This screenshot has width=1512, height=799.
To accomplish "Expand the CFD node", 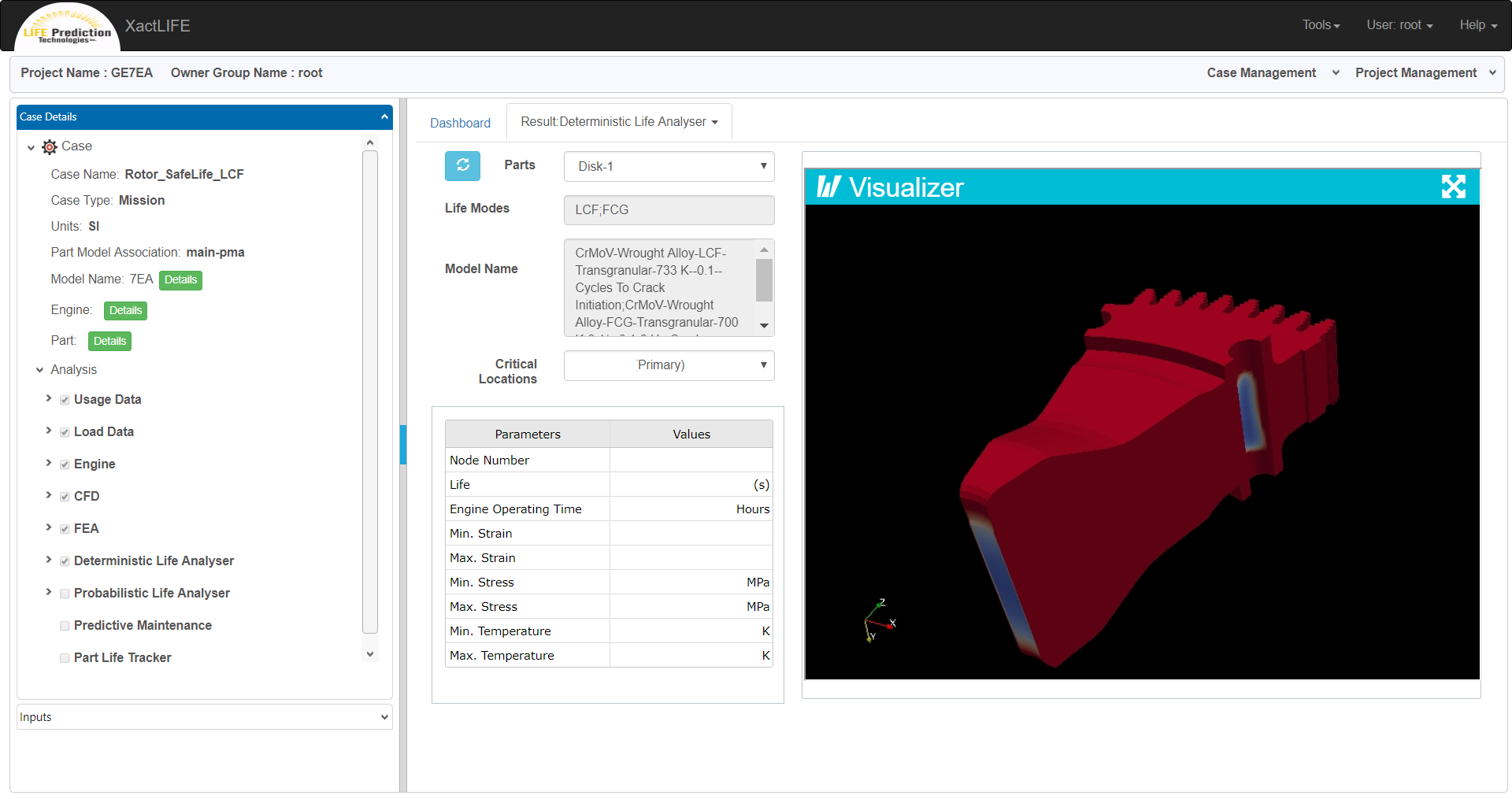I will 49,495.
